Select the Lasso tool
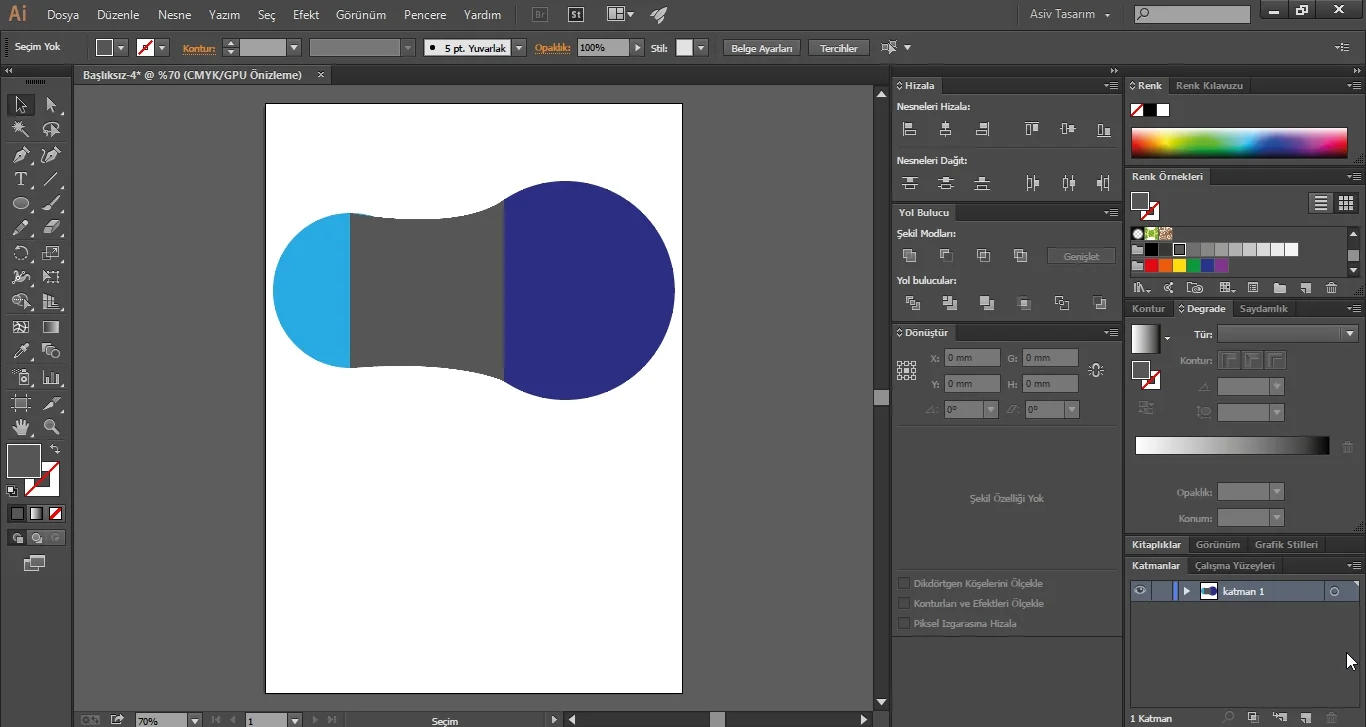Screen dimensions: 1366x727 [x=51, y=130]
